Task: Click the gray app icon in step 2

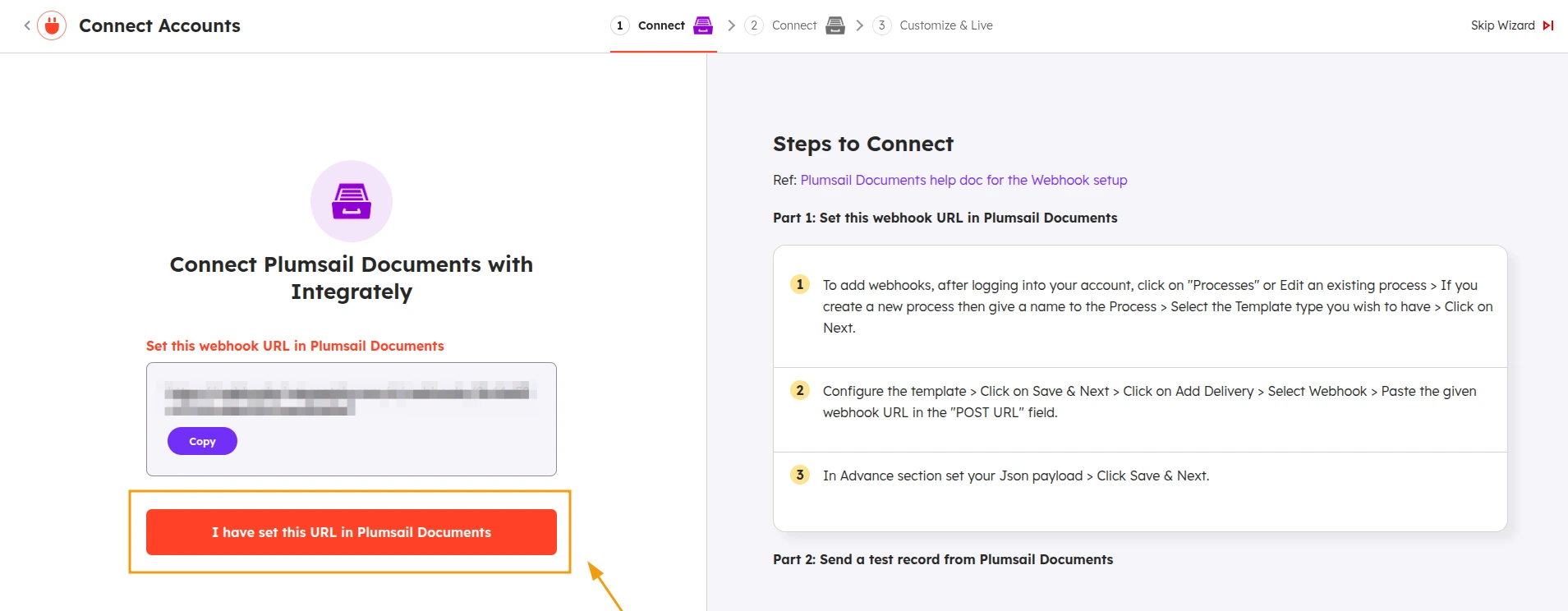Action: click(835, 25)
